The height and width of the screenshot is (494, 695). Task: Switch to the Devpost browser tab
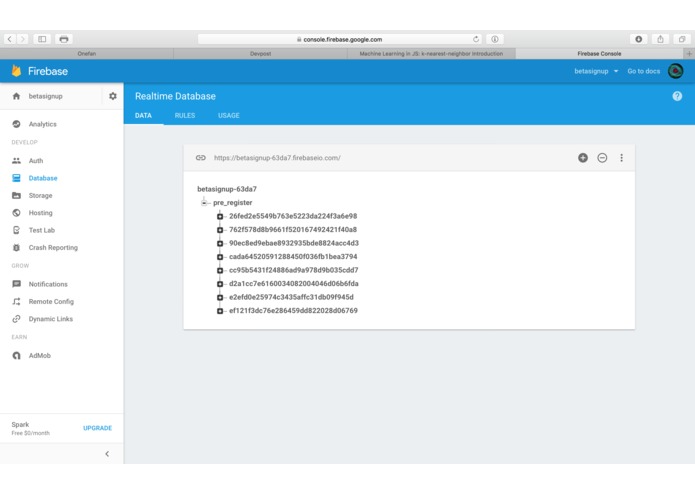coord(261,54)
